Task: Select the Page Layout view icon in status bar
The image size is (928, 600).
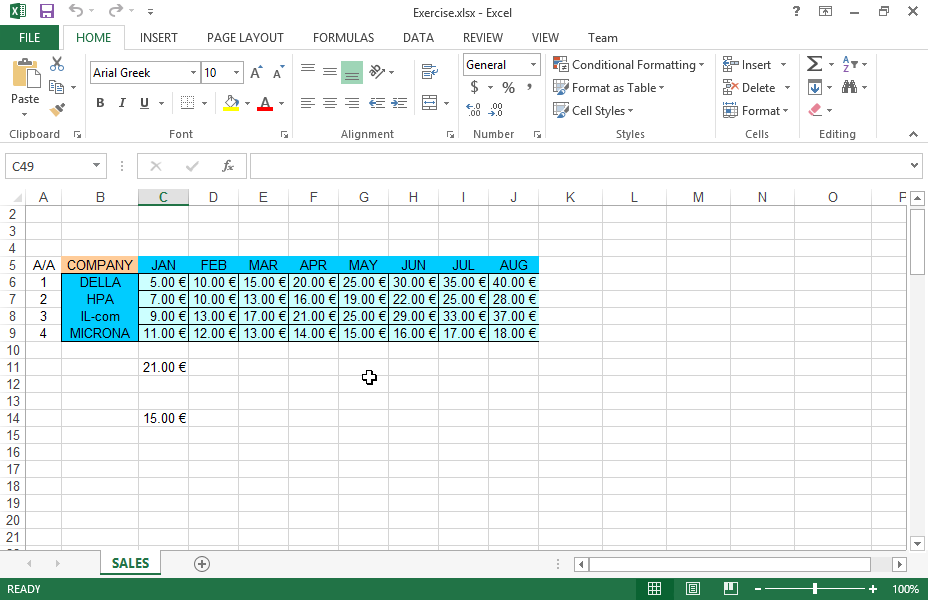Action: click(693, 588)
